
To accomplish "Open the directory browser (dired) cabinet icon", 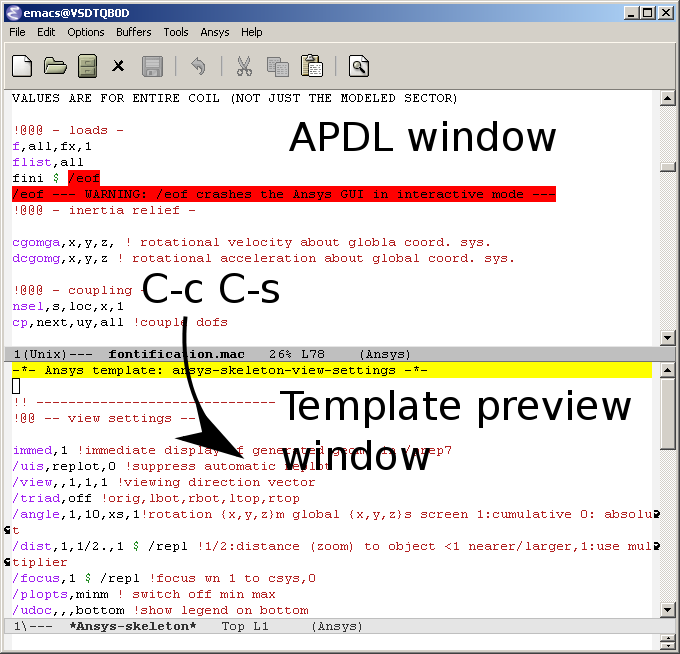I will click(88, 66).
